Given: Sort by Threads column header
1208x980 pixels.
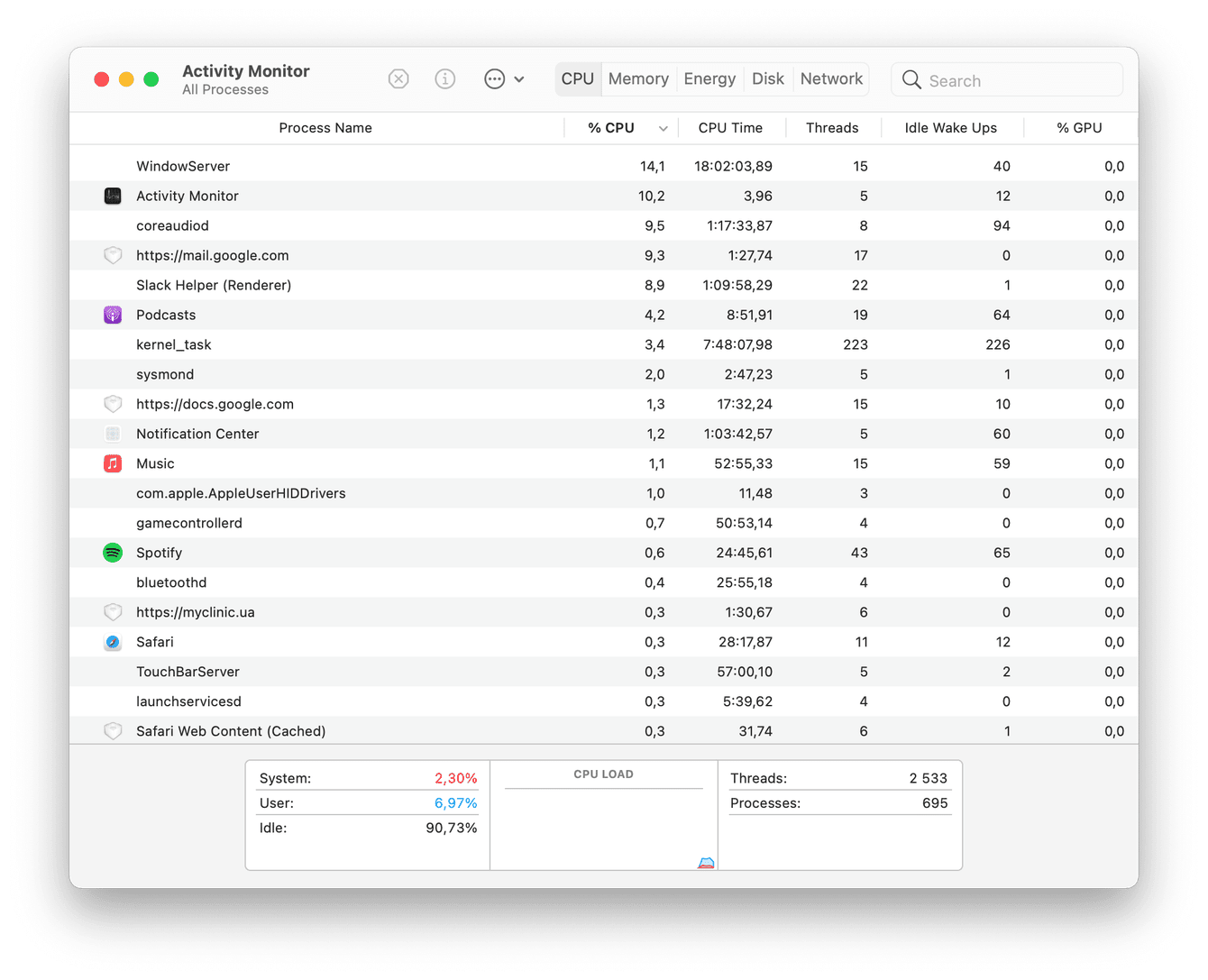Looking at the screenshot, I should click(832, 128).
